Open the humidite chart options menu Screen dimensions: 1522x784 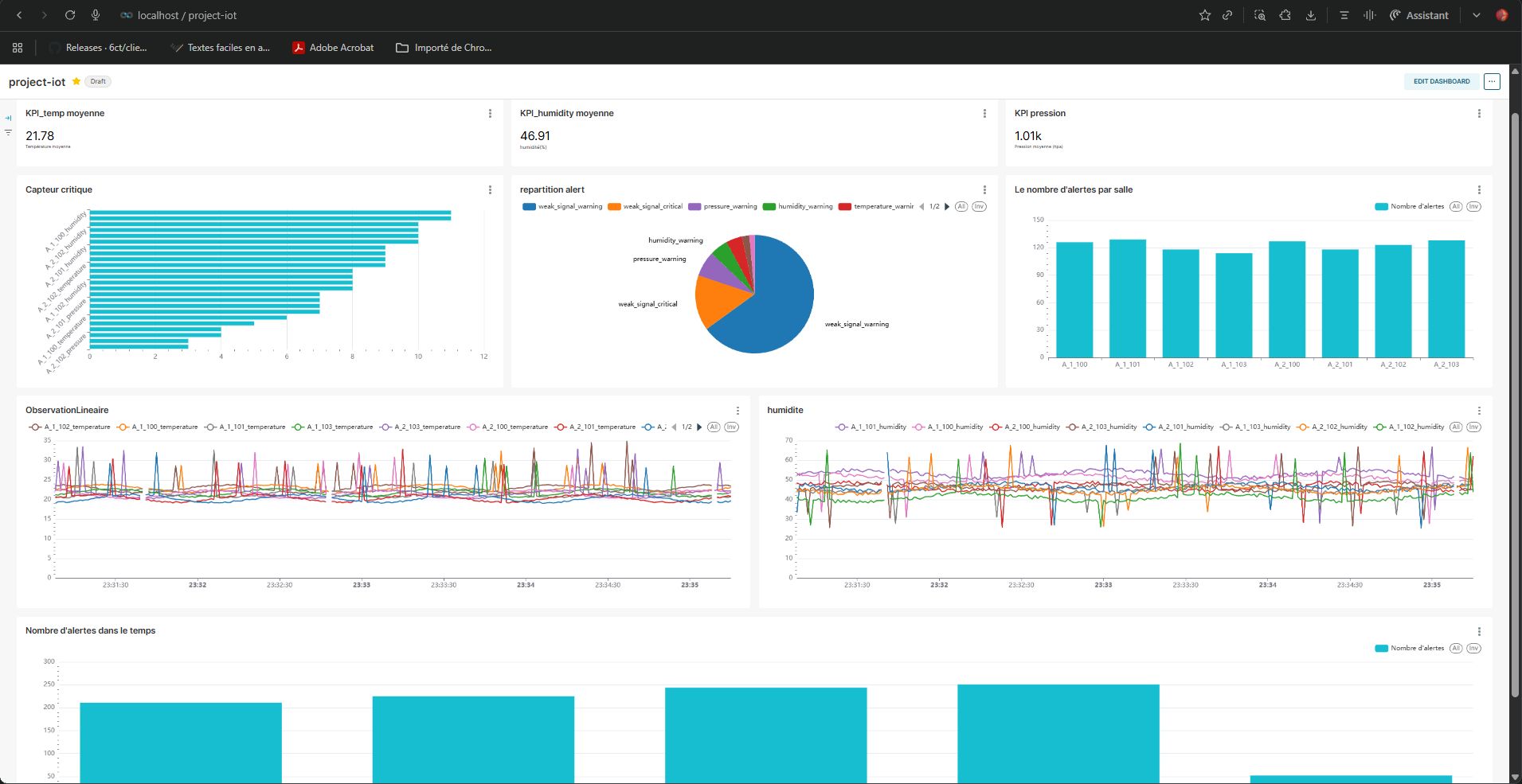1479,411
